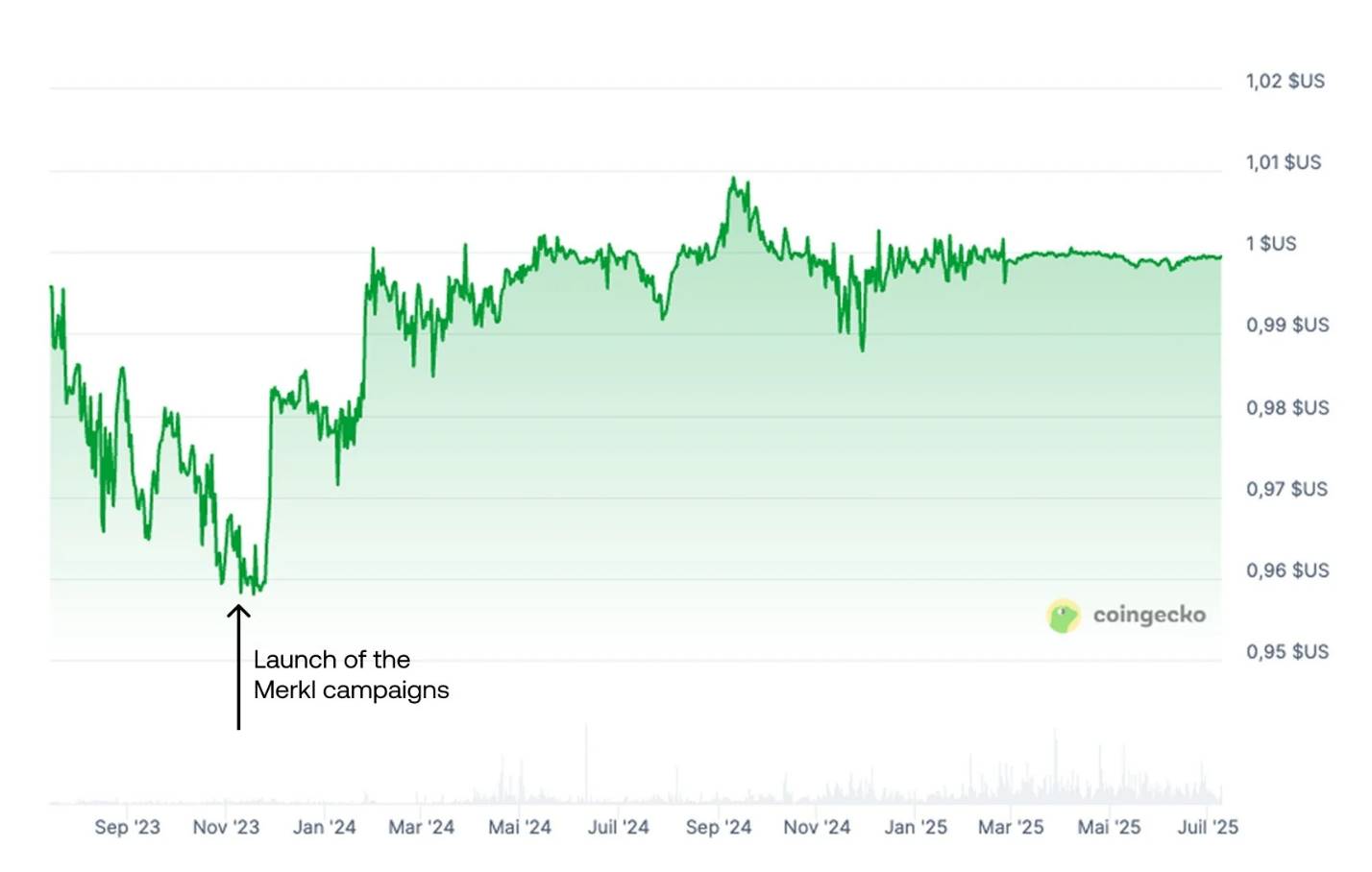
Task: Click the Jan '24 date label
Action: (x=324, y=827)
